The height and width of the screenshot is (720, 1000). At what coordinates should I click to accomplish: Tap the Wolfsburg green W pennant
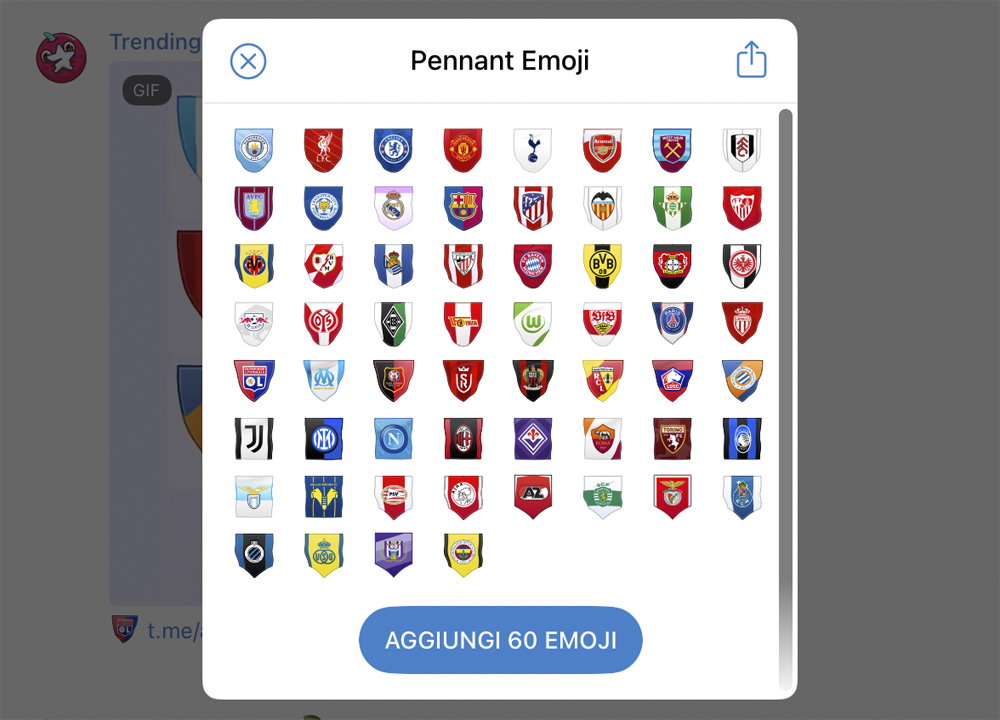[x=533, y=323]
